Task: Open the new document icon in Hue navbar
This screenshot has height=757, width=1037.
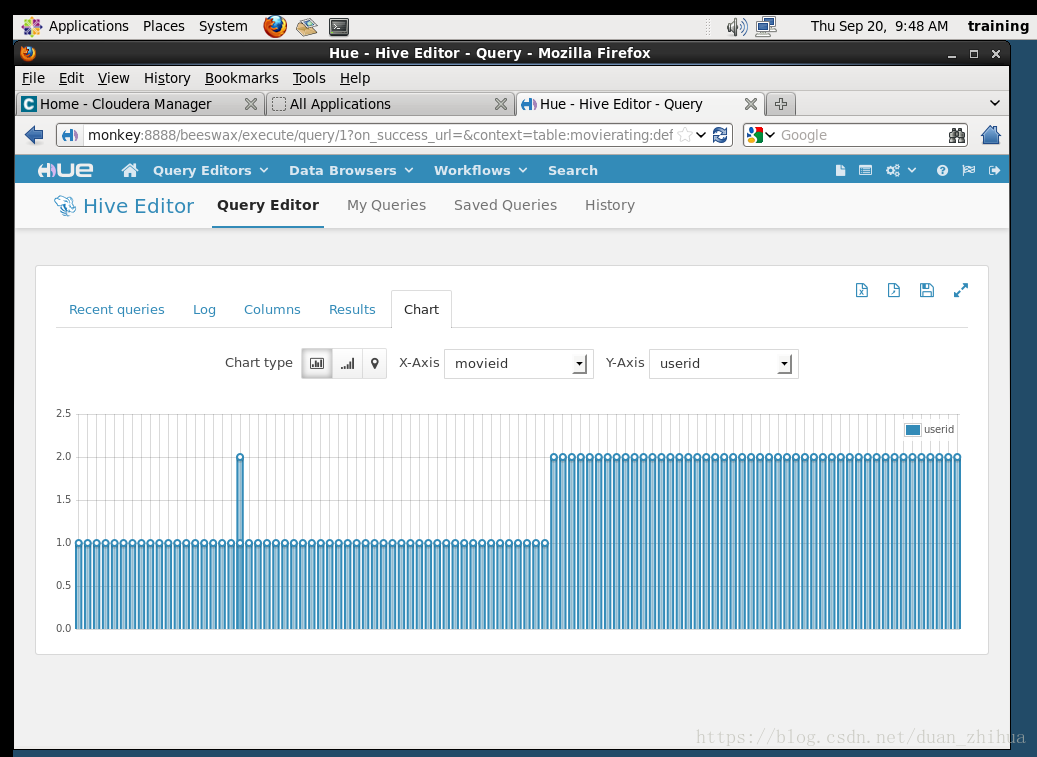Action: coord(841,171)
